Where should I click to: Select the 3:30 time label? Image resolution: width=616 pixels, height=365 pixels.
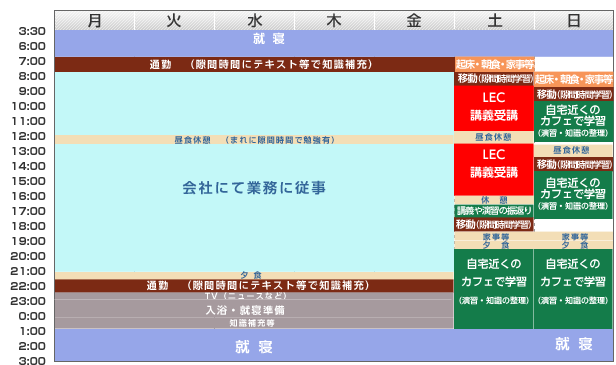pos(32,31)
